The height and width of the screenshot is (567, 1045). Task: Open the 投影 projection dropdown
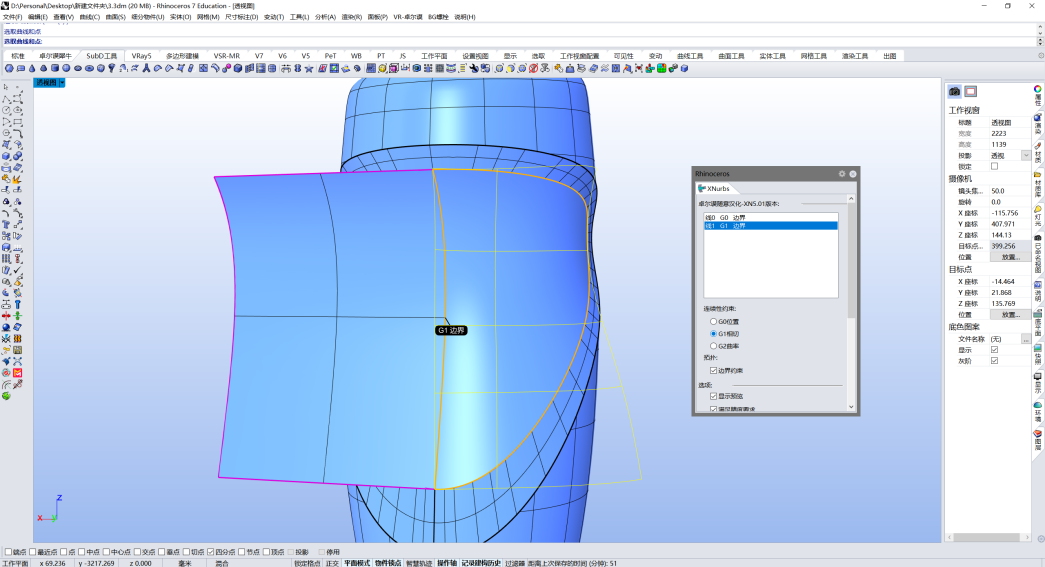[1026, 155]
